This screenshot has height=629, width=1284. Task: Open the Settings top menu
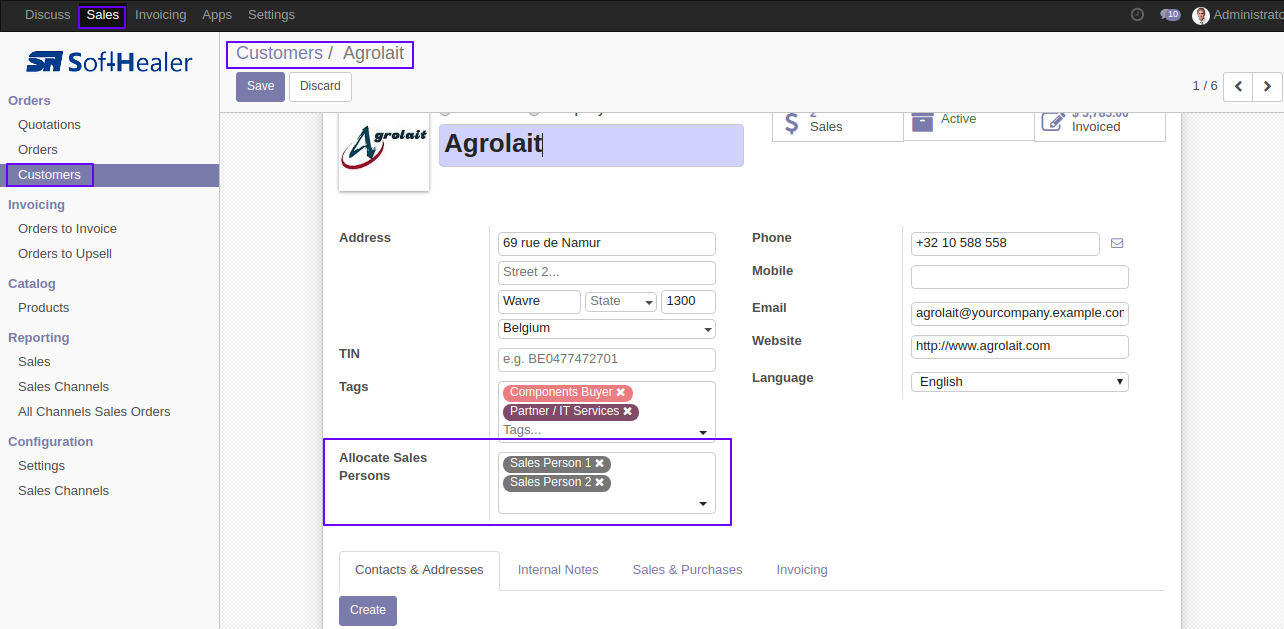[271, 15]
